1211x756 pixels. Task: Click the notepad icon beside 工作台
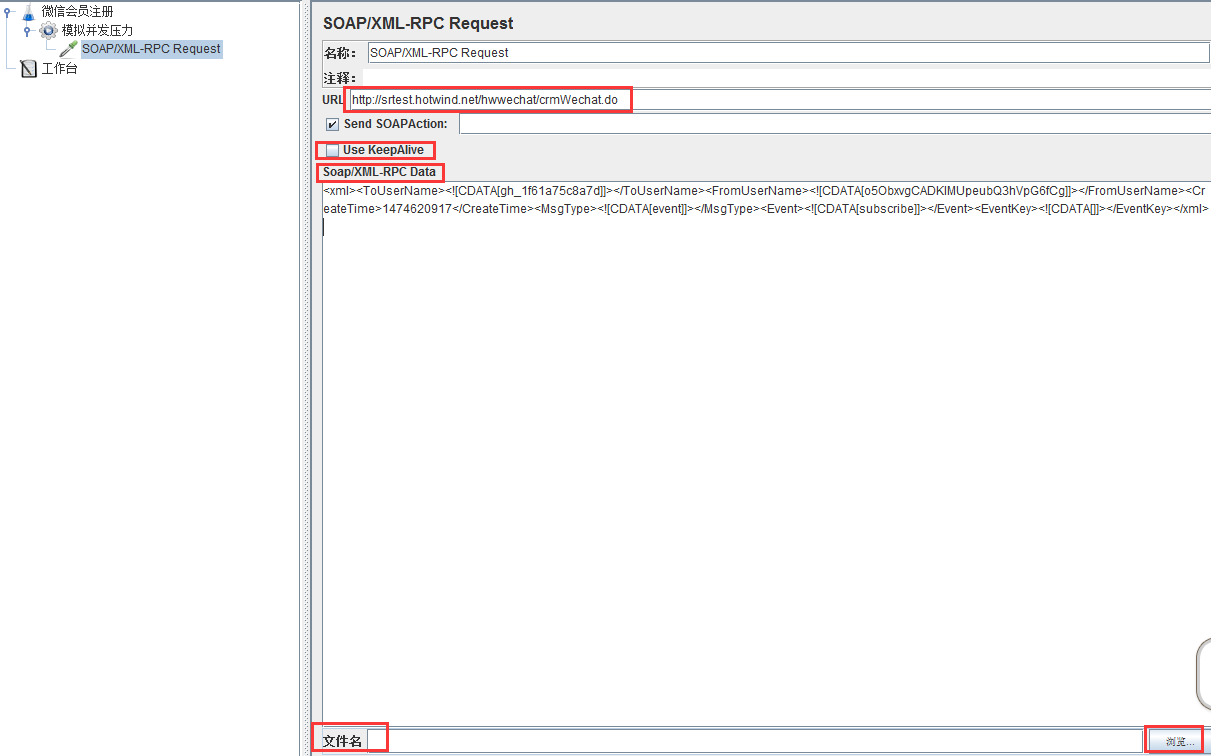point(28,67)
